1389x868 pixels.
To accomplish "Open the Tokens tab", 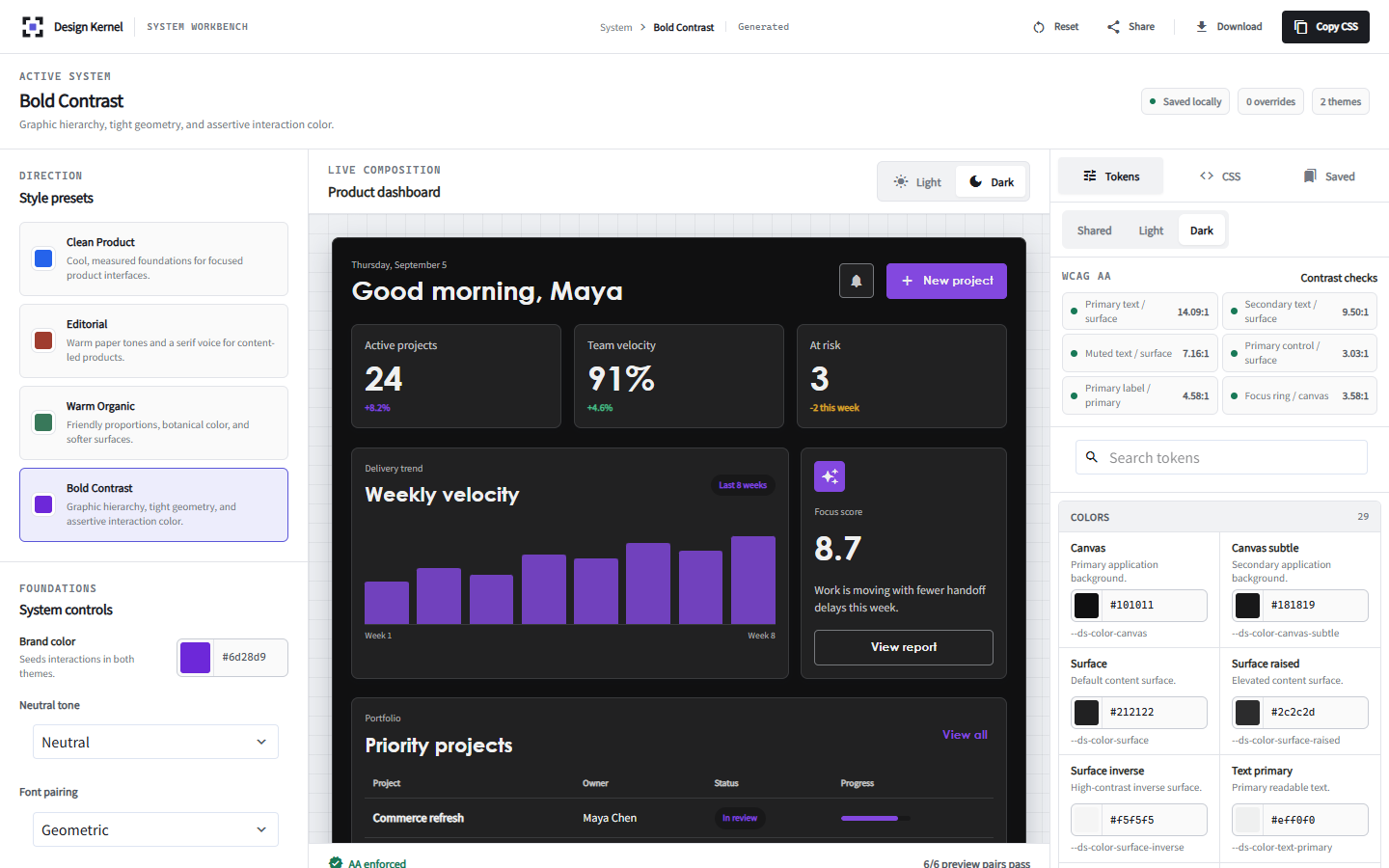I will (x=1111, y=176).
